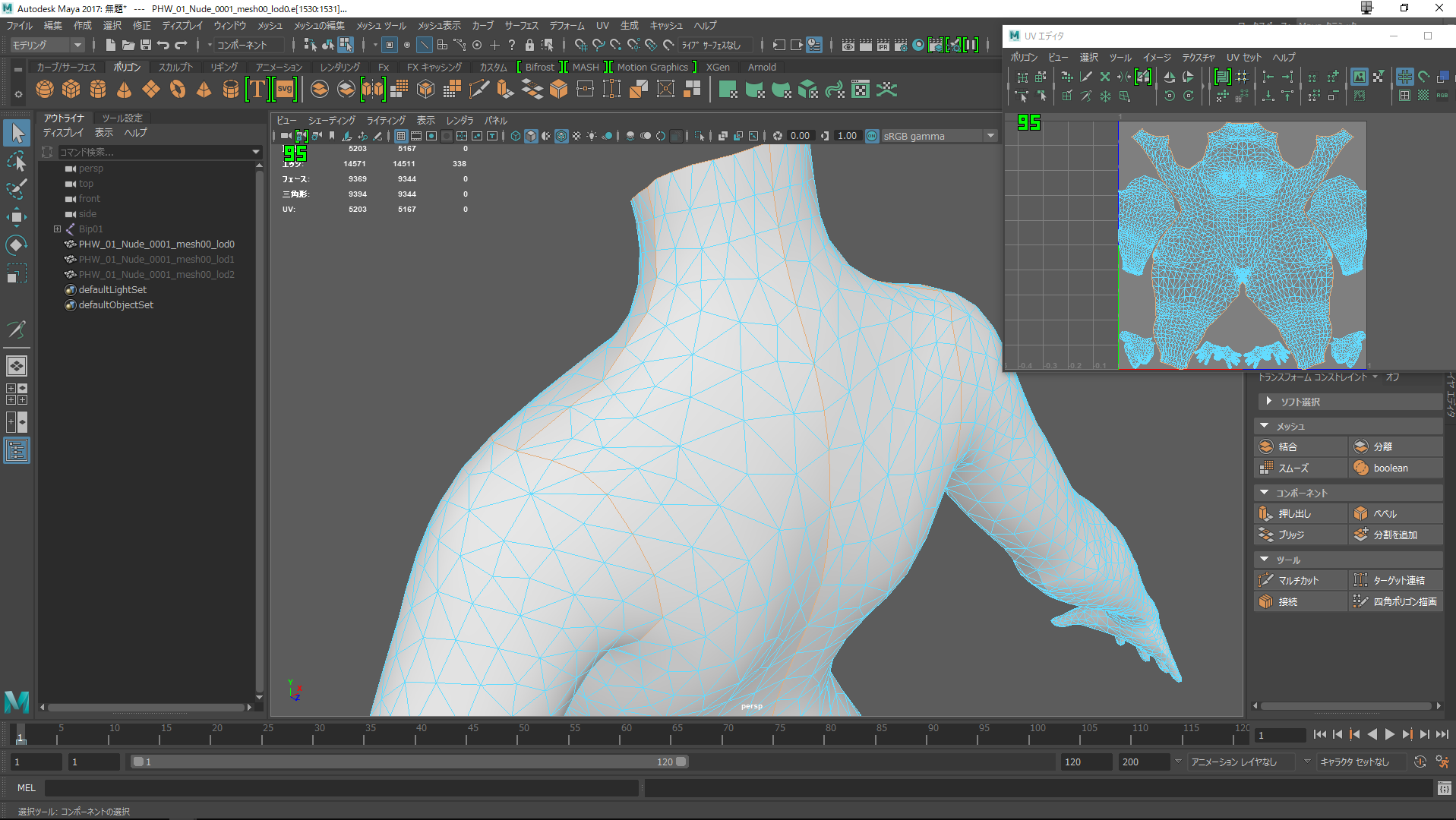This screenshot has width=1456, height=820.
Task: Click the ブリッジ button
Action: pos(1290,535)
